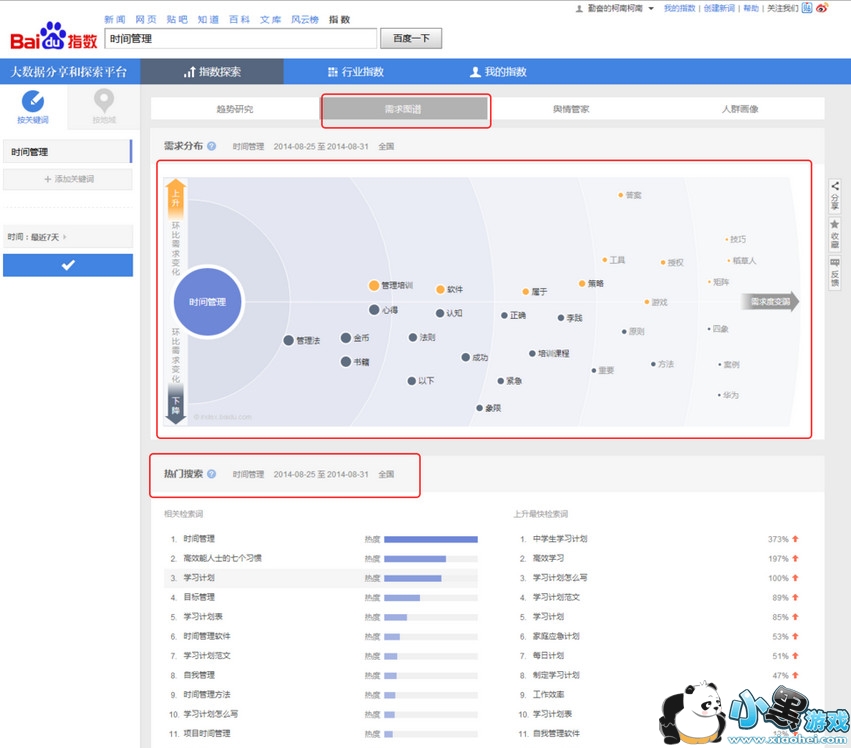Select the 按关键词 keyword mode icon
Viewport: 851px width, 748px height.
click(x=33, y=102)
